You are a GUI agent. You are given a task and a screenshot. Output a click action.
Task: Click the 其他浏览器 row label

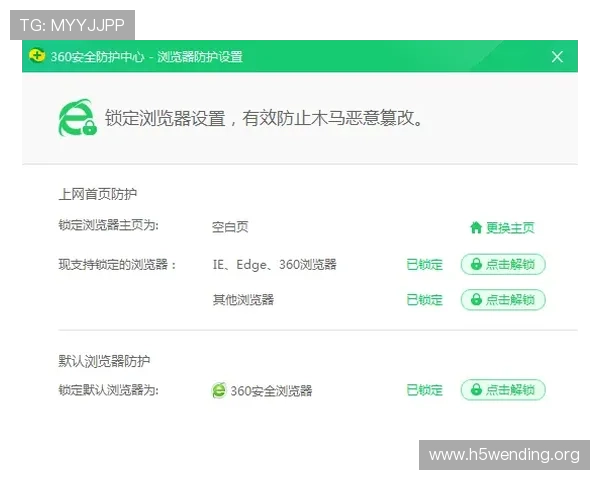243,300
